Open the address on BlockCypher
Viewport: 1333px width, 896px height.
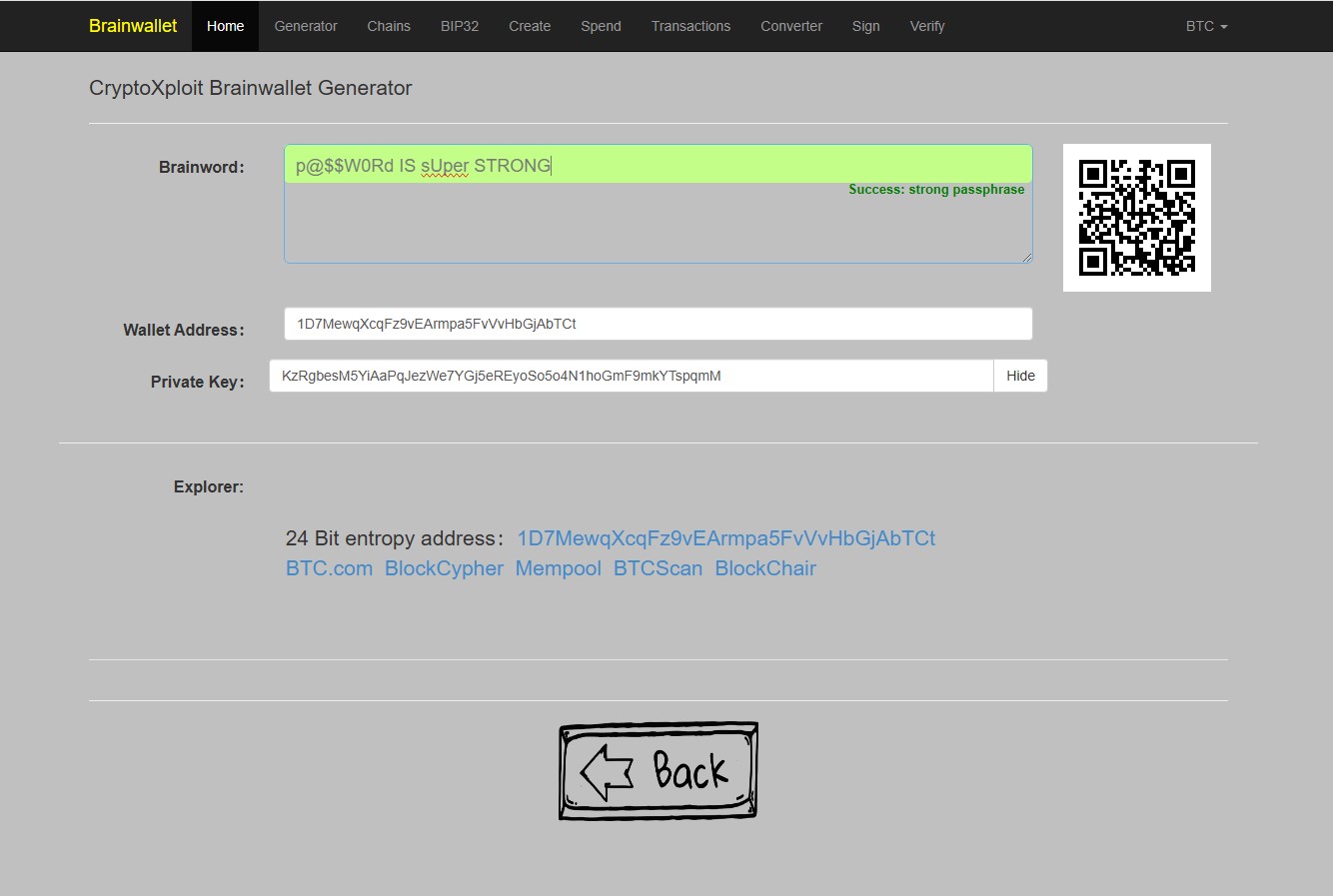444,568
